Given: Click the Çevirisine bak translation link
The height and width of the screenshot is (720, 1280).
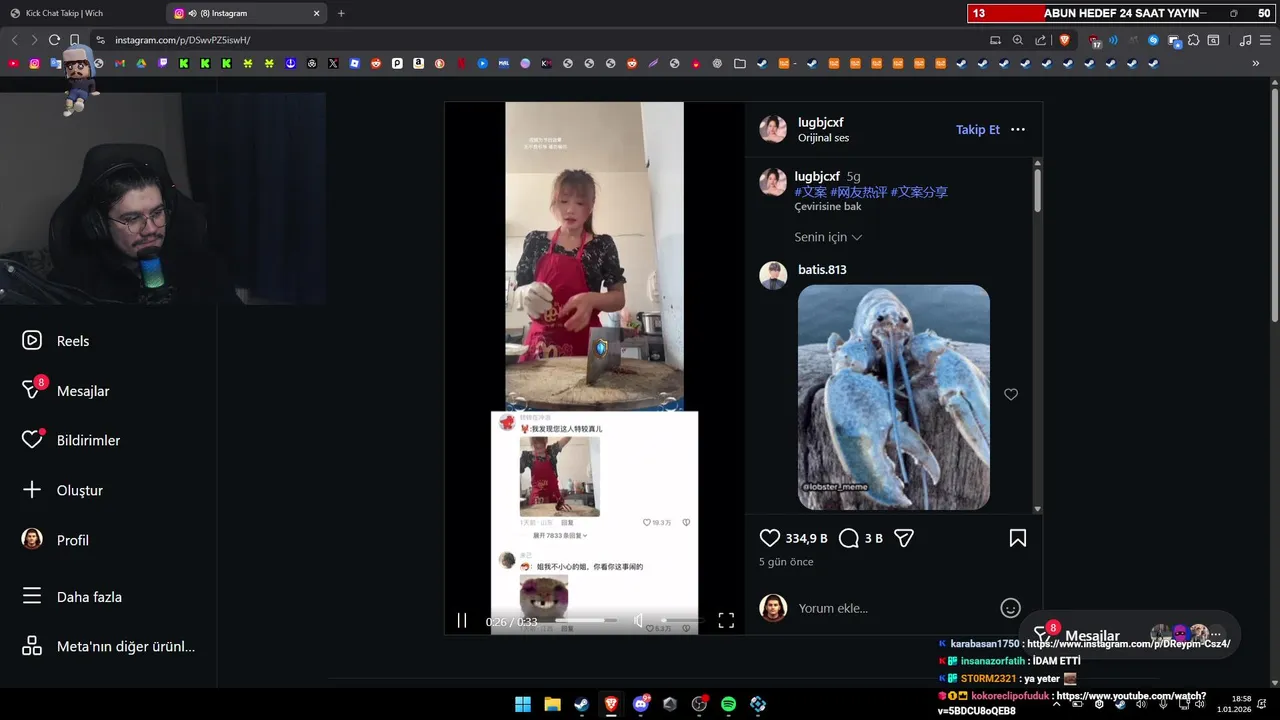Looking at the screenshot, I should pyautogui.click(x=827, y=207).
